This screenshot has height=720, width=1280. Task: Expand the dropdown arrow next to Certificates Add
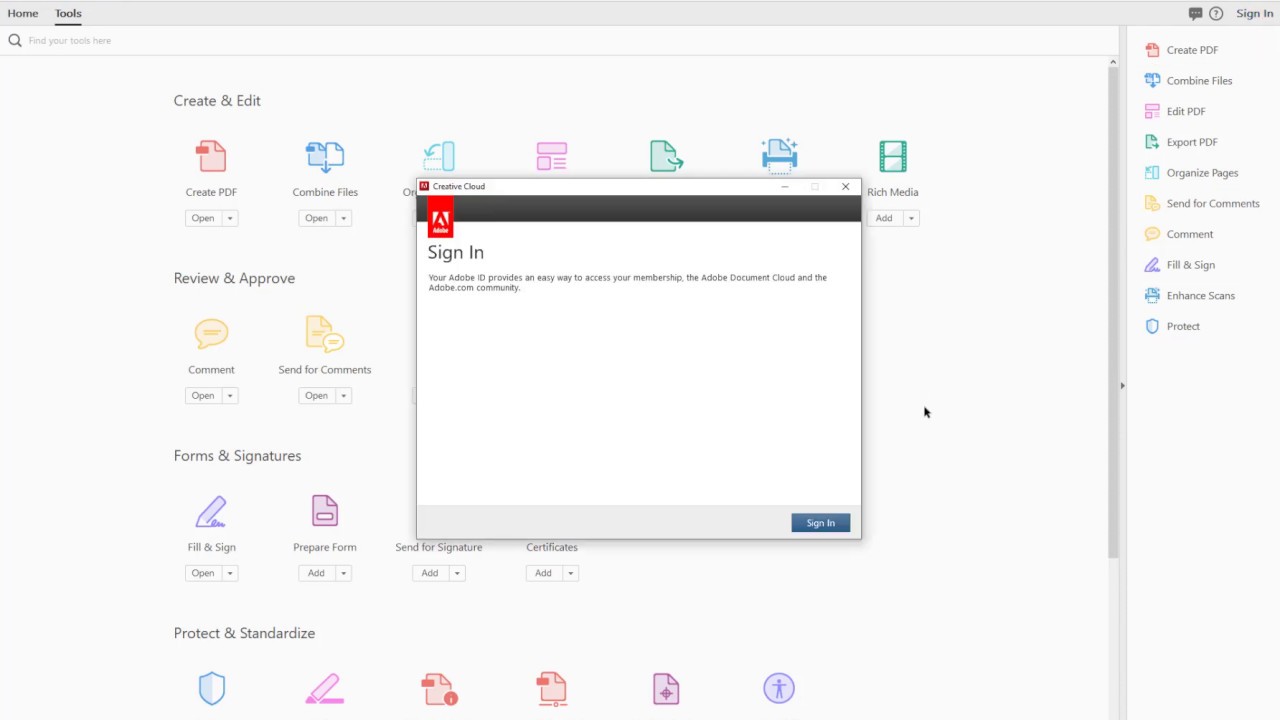pyautogui.click(x=570, y=573)
